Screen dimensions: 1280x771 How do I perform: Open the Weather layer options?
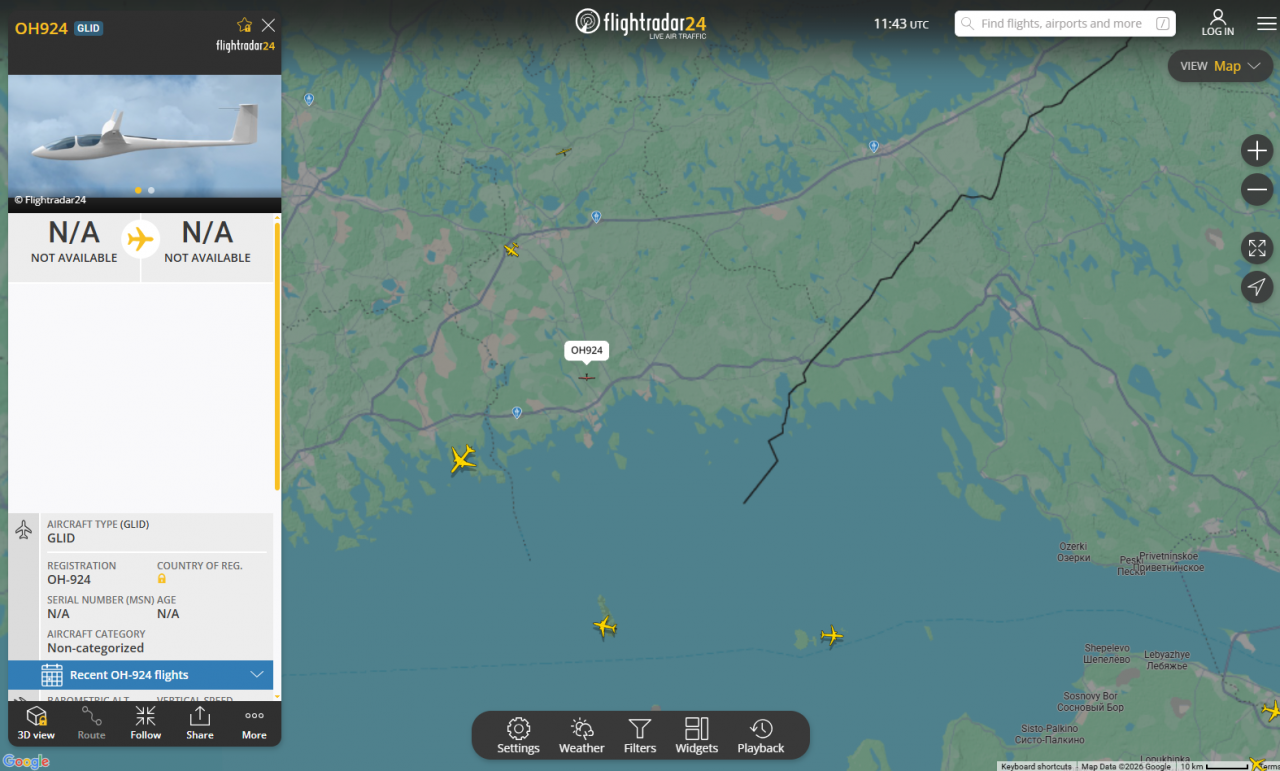tap(581, 735)
